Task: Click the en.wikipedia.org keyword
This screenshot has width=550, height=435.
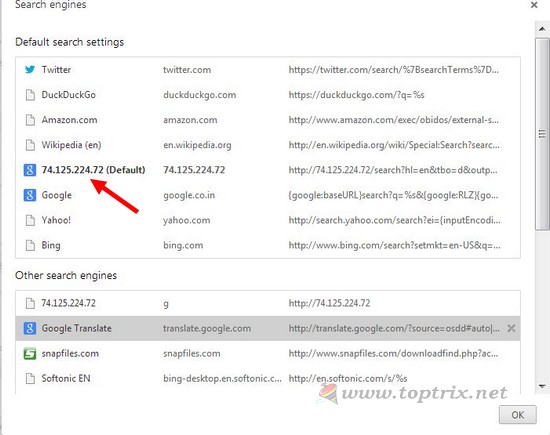Action: (197, 145)
